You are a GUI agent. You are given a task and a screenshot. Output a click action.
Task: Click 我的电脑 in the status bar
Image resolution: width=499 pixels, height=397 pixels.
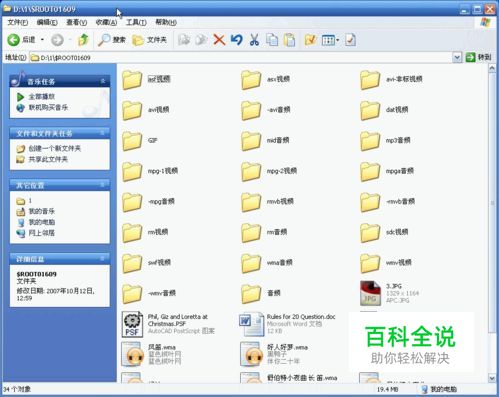[x=439, y=389]
